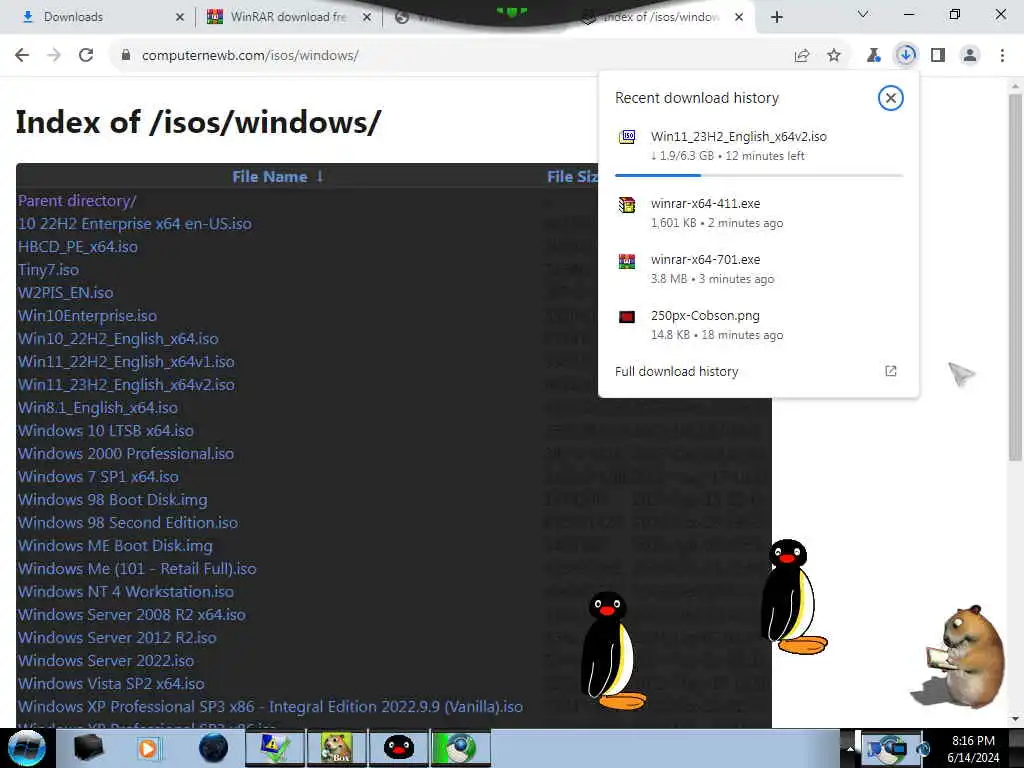The height and width of the screenshot is (768, 1024).
Task: Open Full download history external link icon
Action: [891, 371]
